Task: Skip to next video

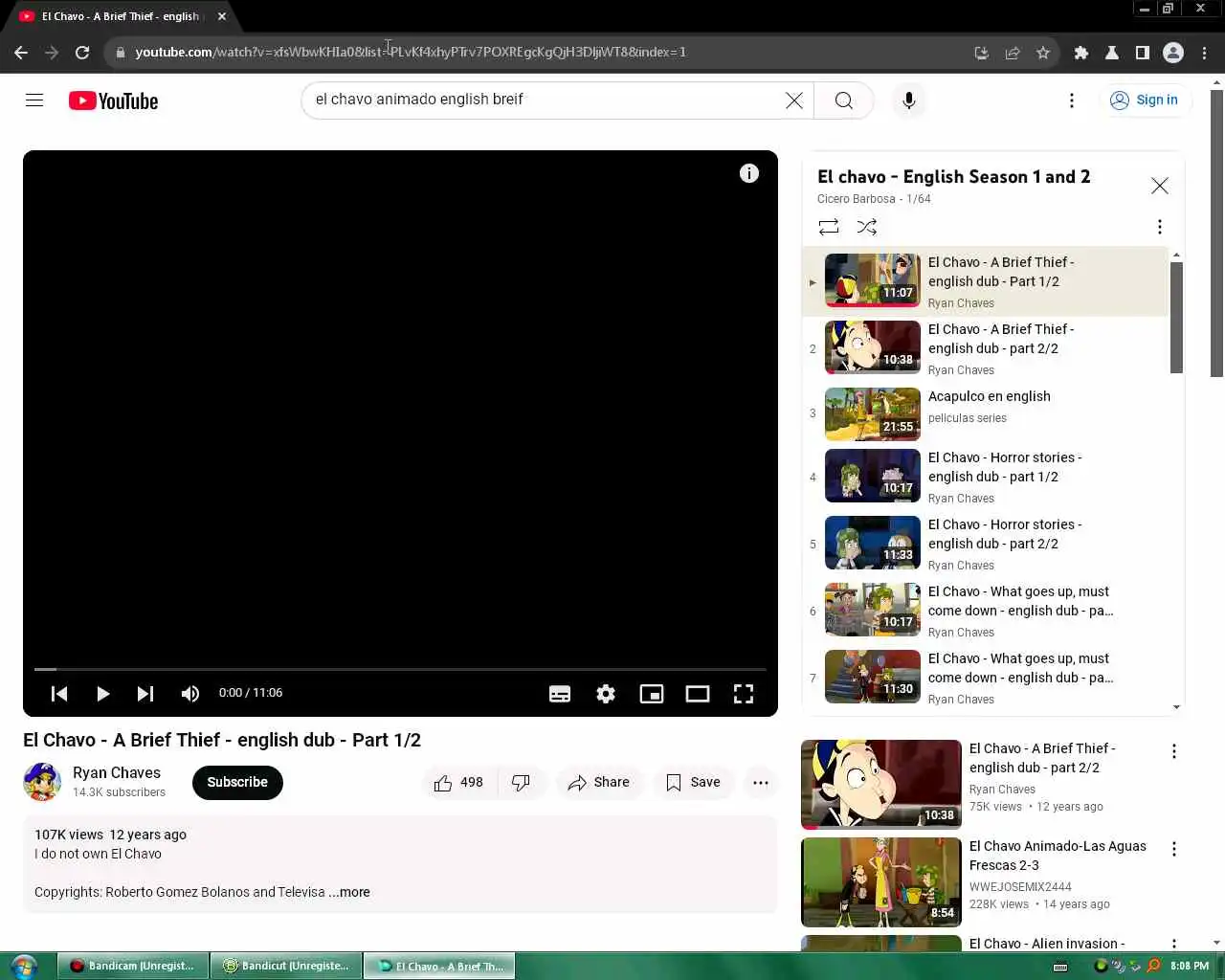Action: pos(145,694)
